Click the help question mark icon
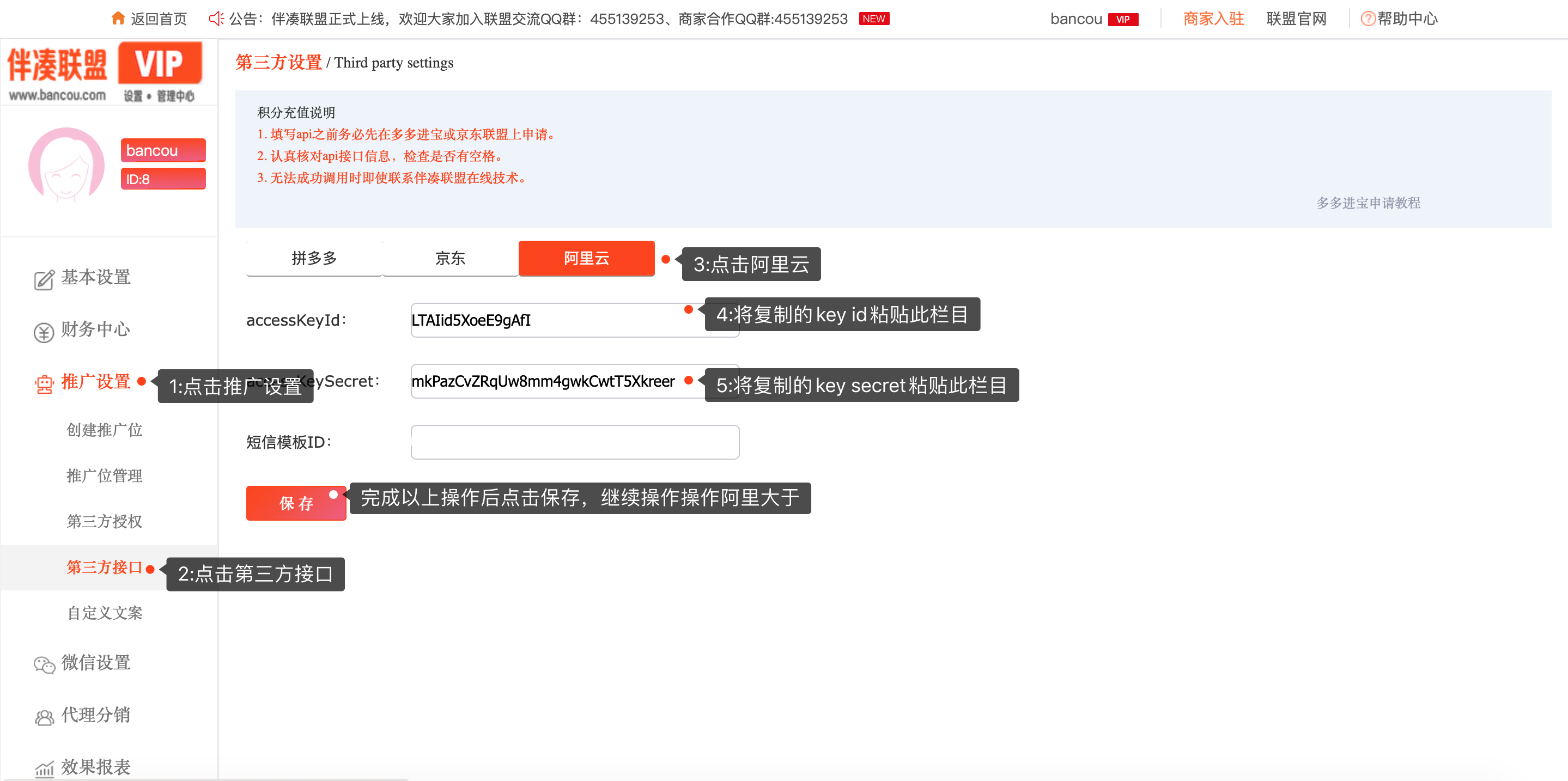The height and width of the screenshot is (781, 1568). (x=1368, y=19)
